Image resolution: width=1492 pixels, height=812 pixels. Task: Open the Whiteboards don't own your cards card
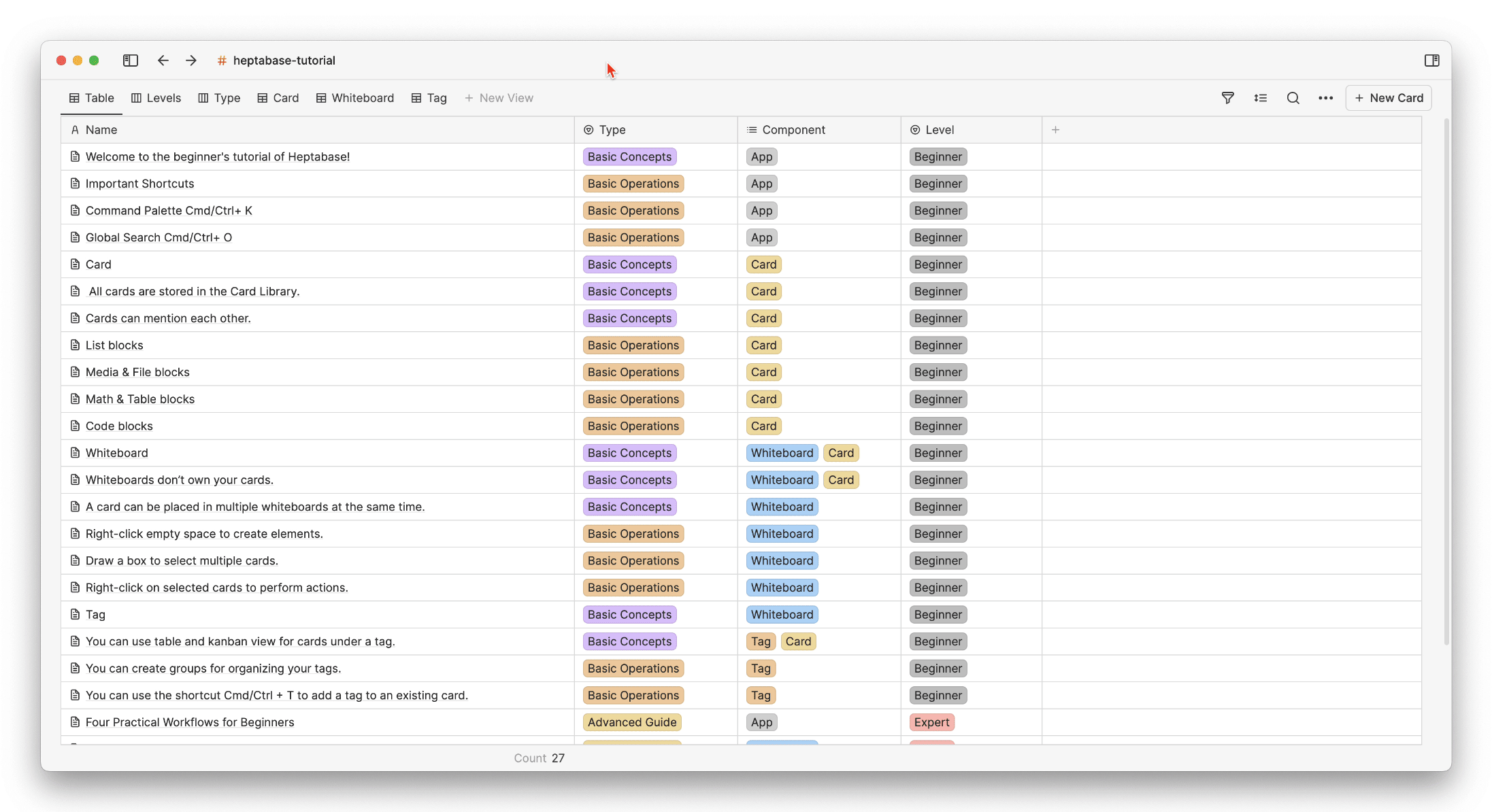click(x=180, y=480)
